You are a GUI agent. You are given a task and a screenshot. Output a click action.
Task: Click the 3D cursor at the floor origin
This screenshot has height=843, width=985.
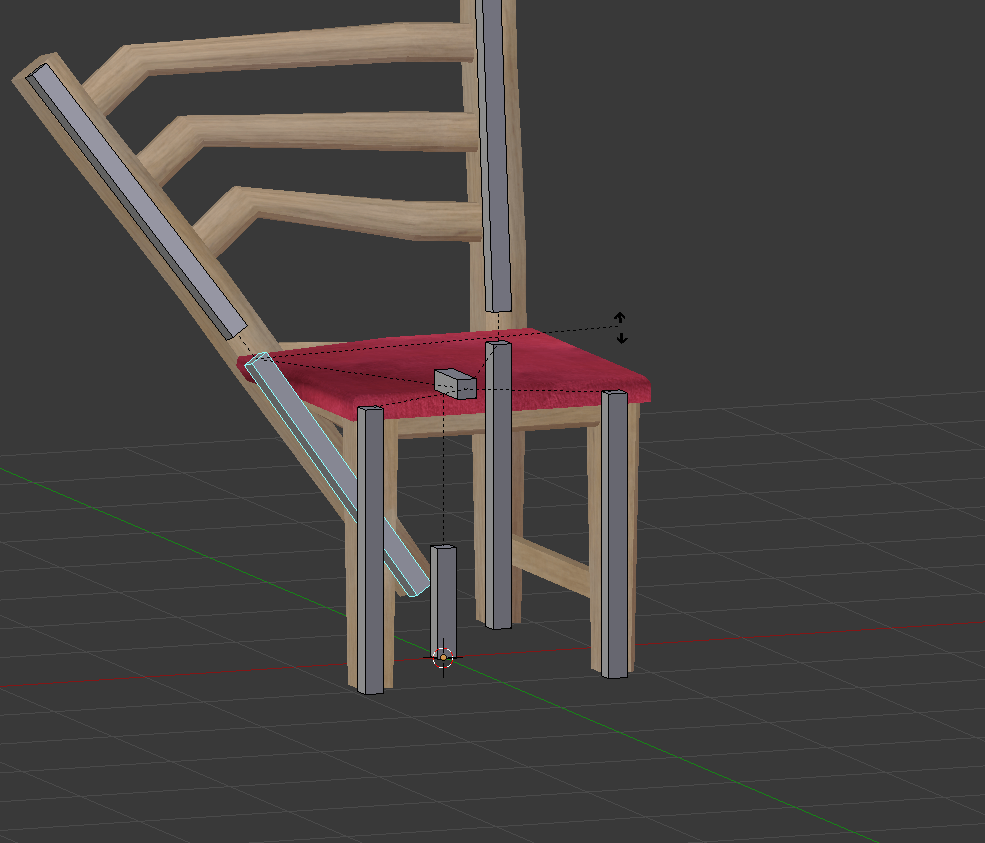coord(444,657)
